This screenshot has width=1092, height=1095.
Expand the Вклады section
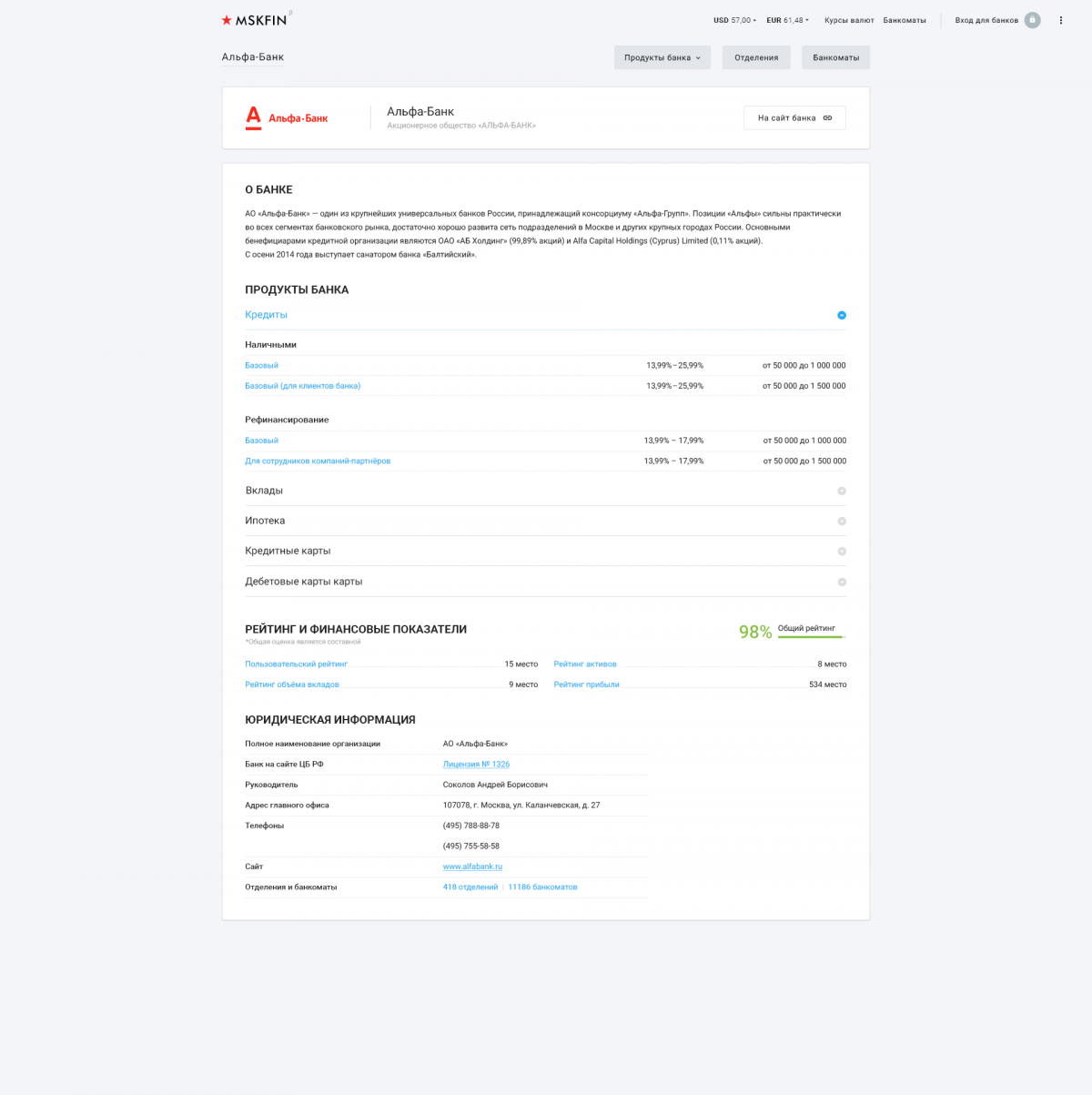click(x=546, y=491)
